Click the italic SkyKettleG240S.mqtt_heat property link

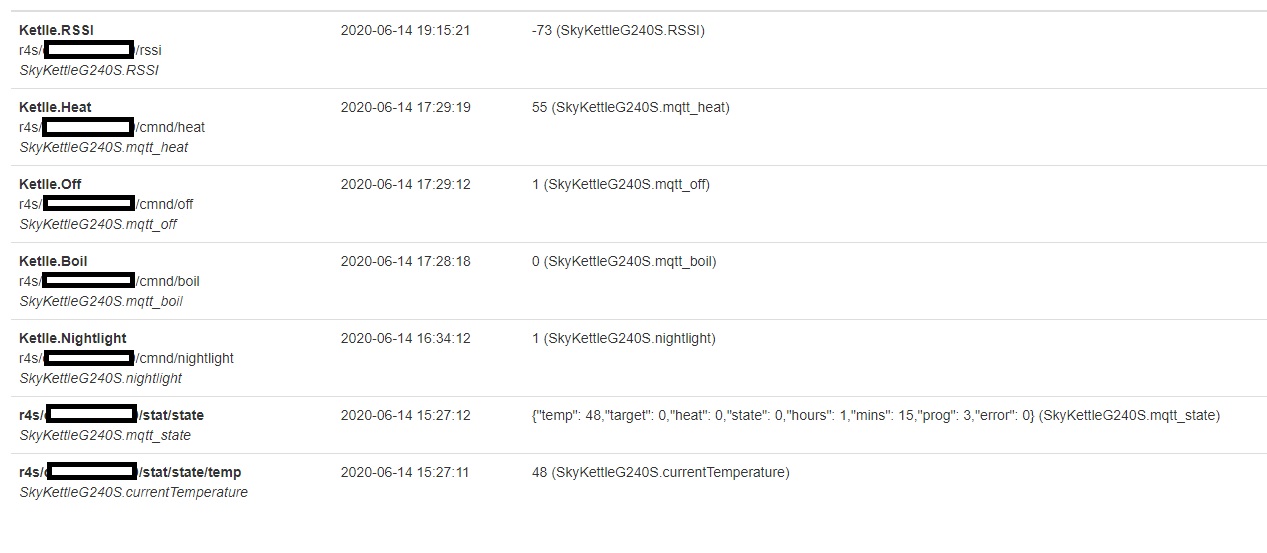click(104, 147)
